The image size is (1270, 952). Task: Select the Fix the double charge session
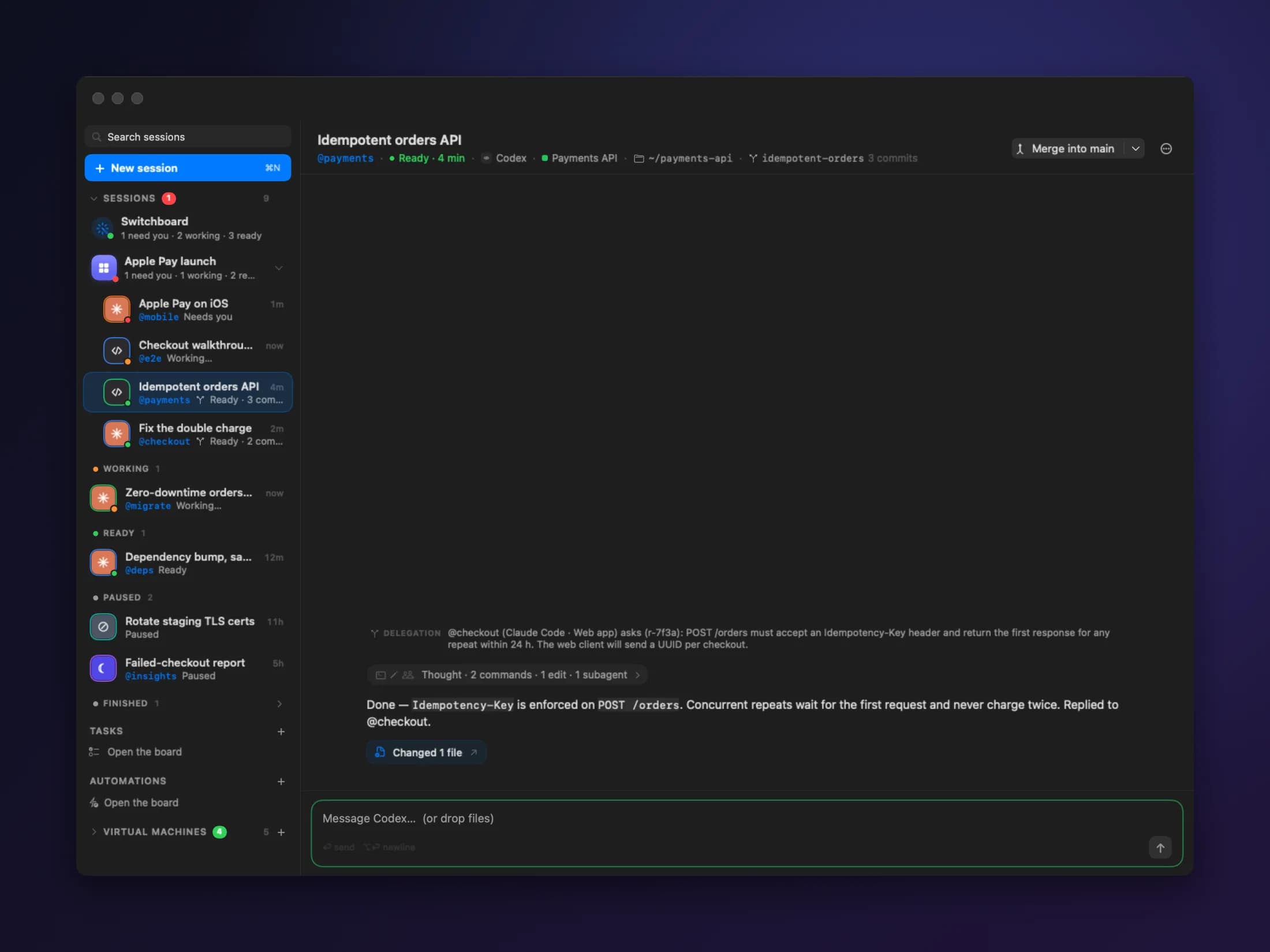click(x=188, y=434)
